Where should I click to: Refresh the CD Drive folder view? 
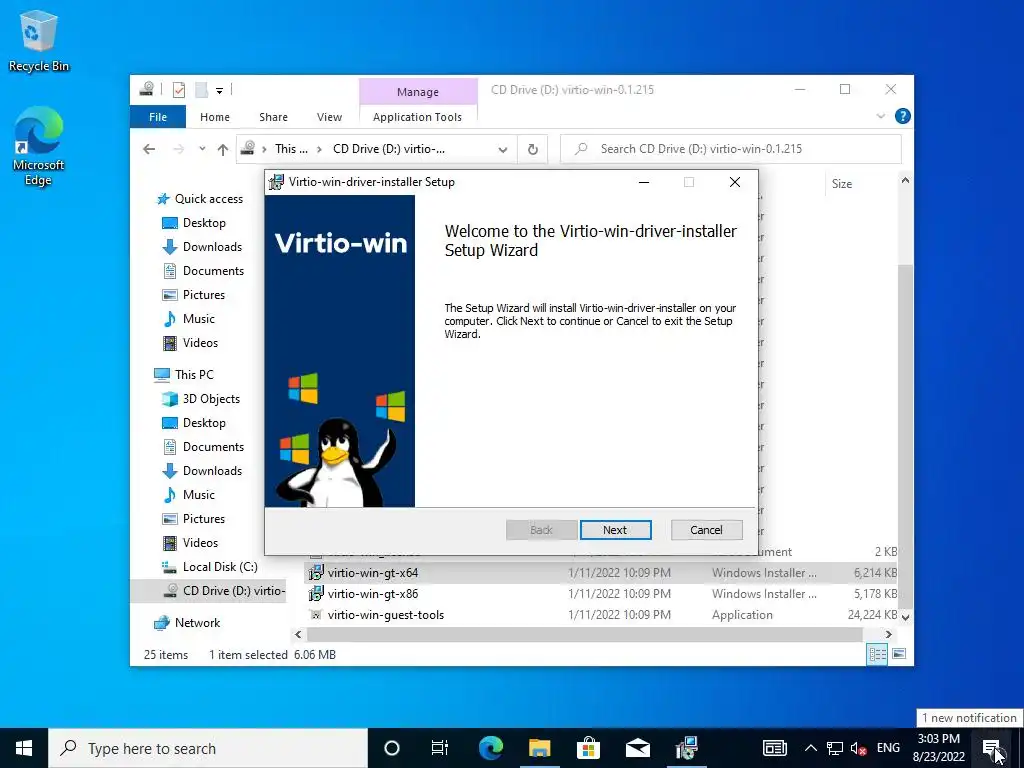[533, 150]
